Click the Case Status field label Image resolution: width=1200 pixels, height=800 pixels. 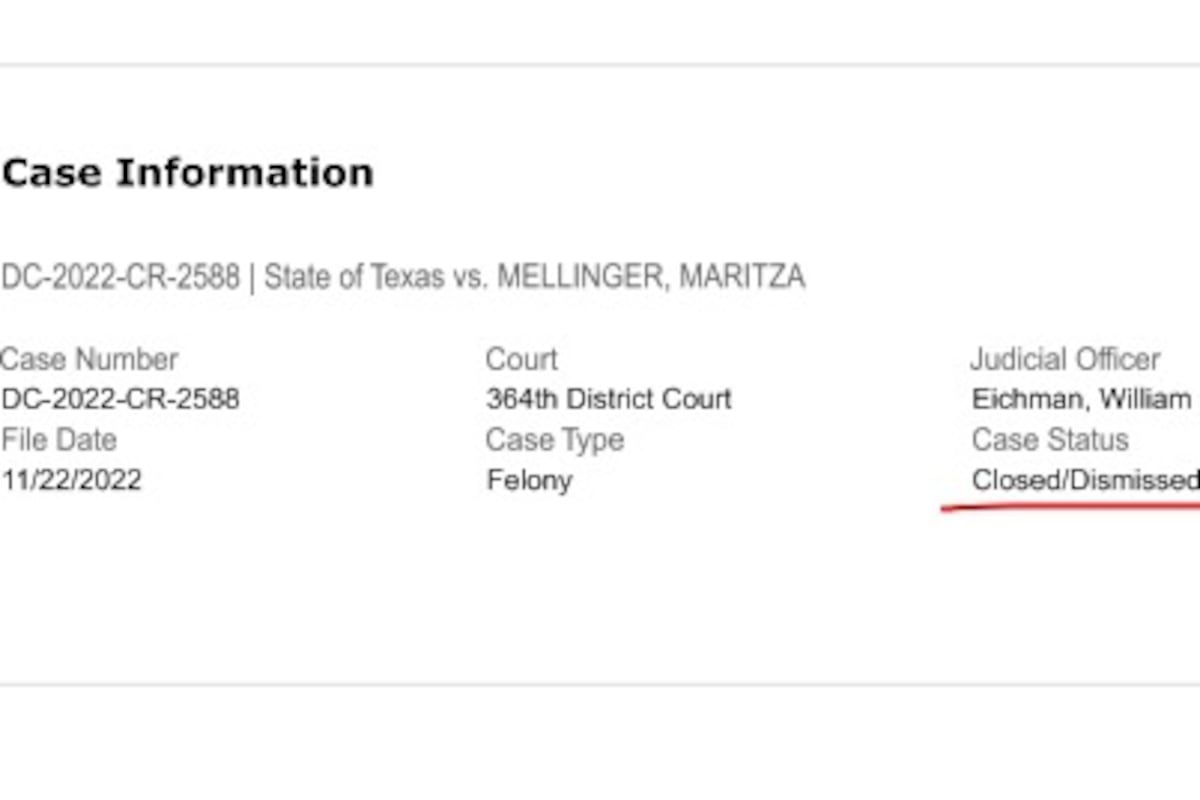pos(1050,440)
